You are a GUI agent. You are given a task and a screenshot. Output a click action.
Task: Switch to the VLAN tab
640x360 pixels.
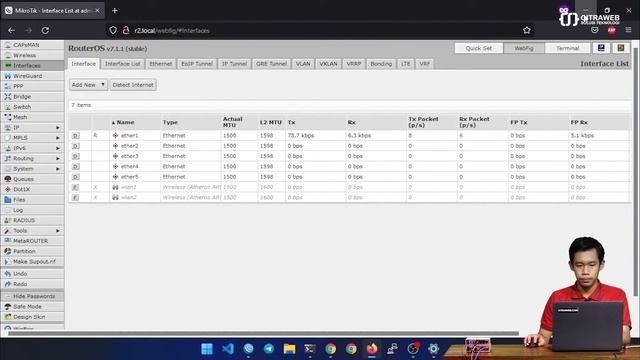(303, 64)
